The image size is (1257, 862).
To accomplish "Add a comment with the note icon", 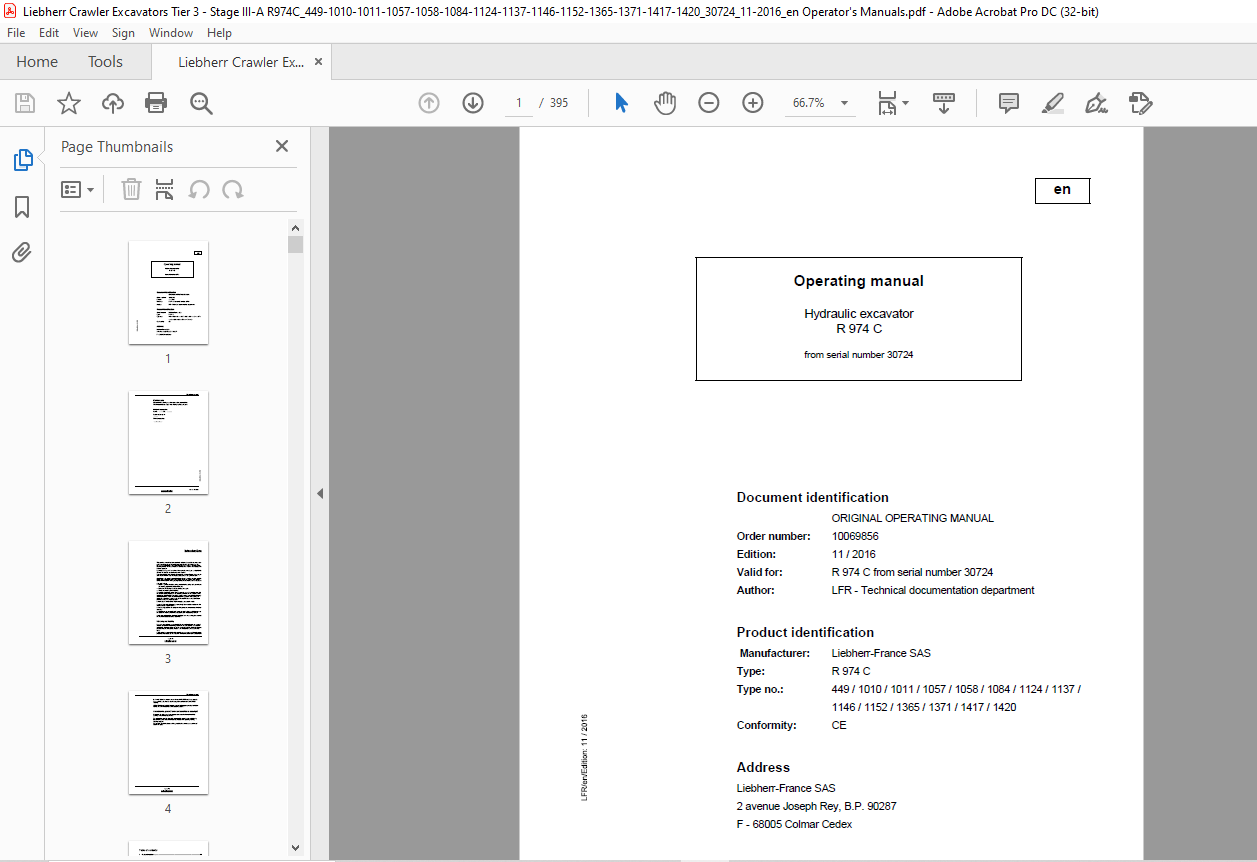I will pos(1009,103).
